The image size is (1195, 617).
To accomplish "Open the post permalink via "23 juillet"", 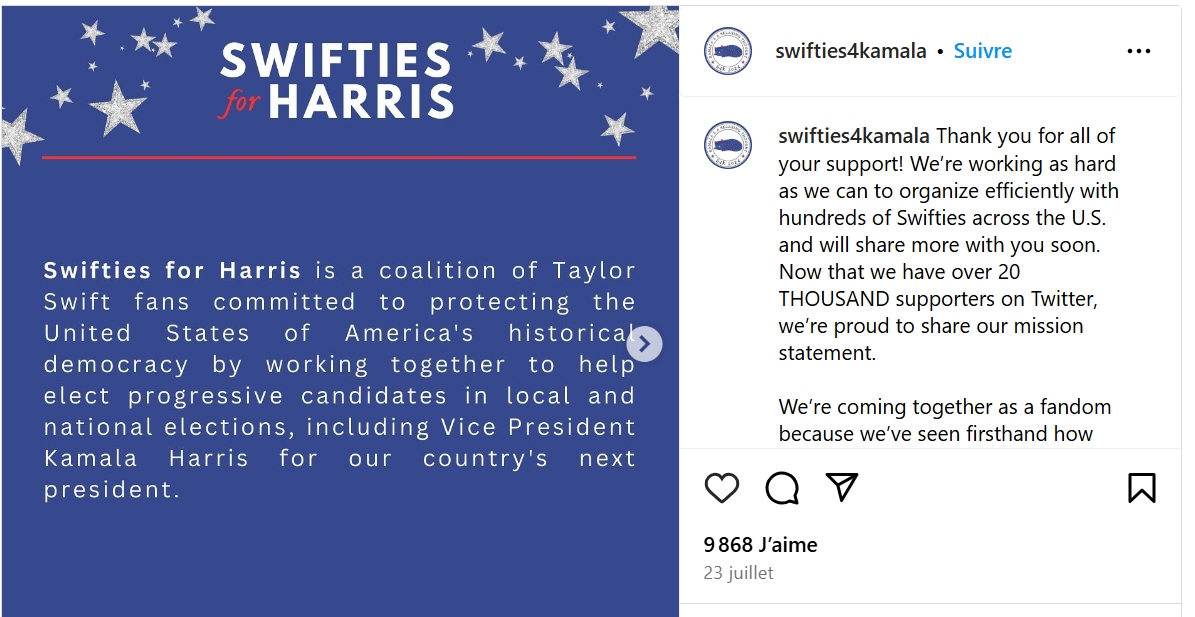I will click(738, 573).
